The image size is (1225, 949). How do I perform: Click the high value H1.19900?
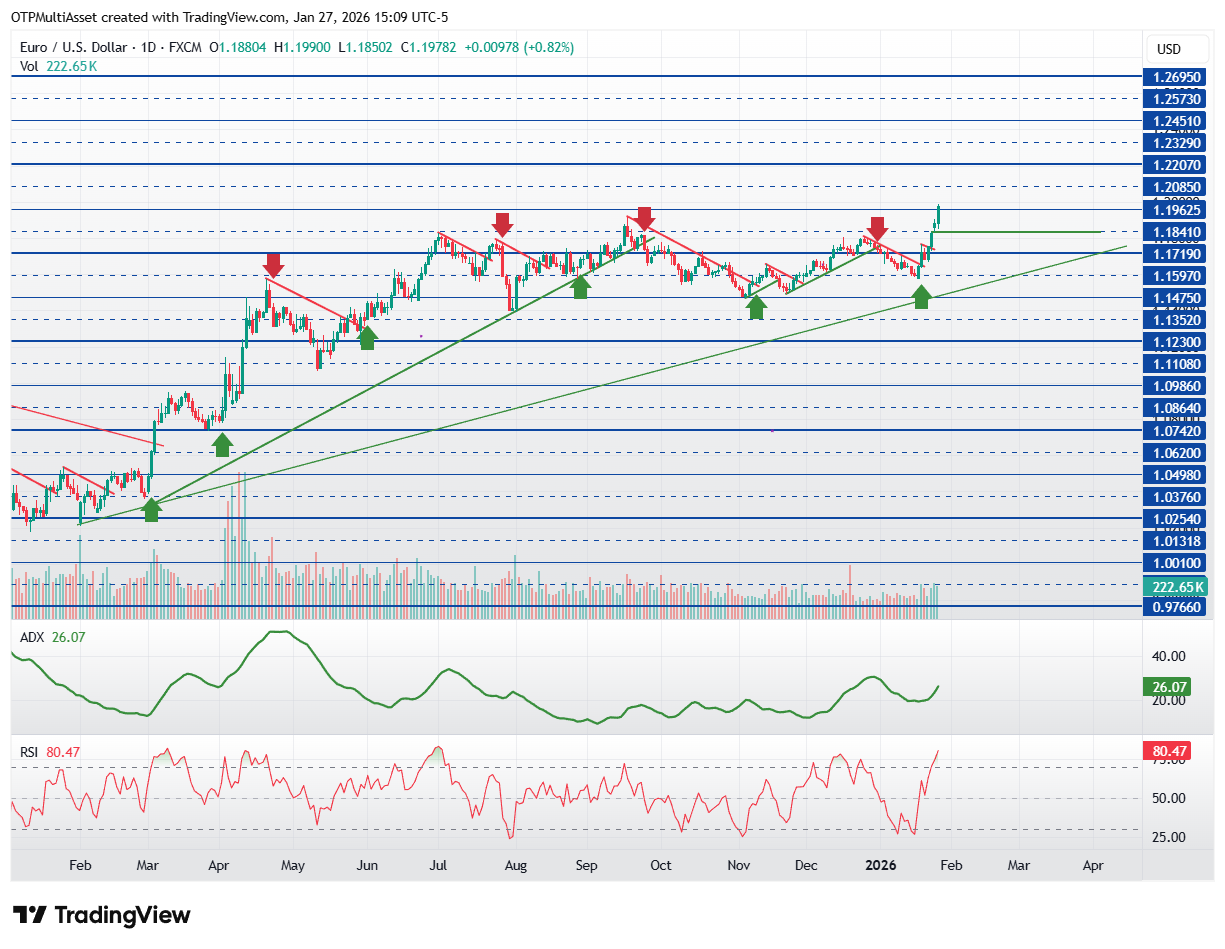tap(304, 47)
